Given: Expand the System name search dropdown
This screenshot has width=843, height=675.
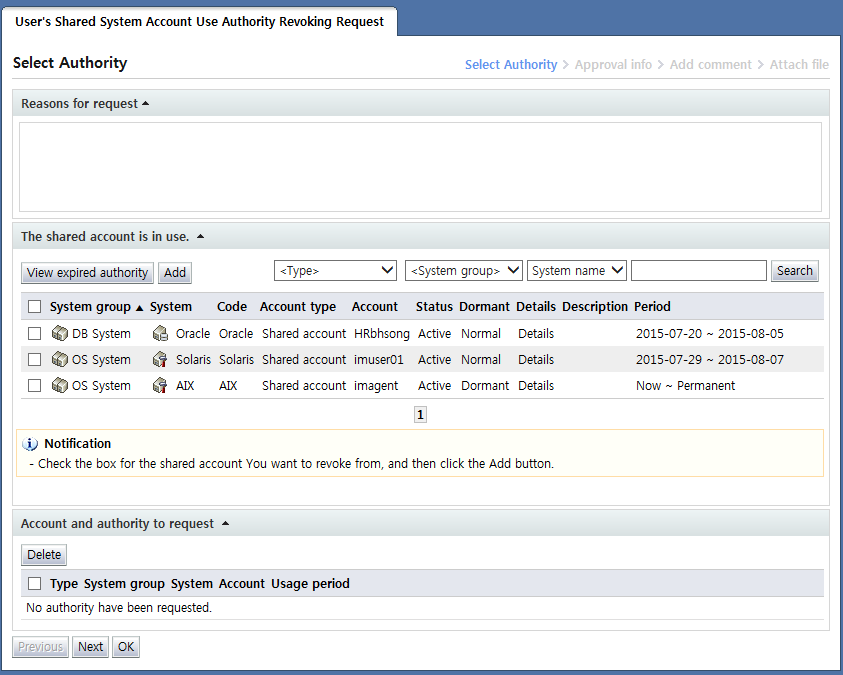Looking at the screenshot, I should (x=577, y=271).
